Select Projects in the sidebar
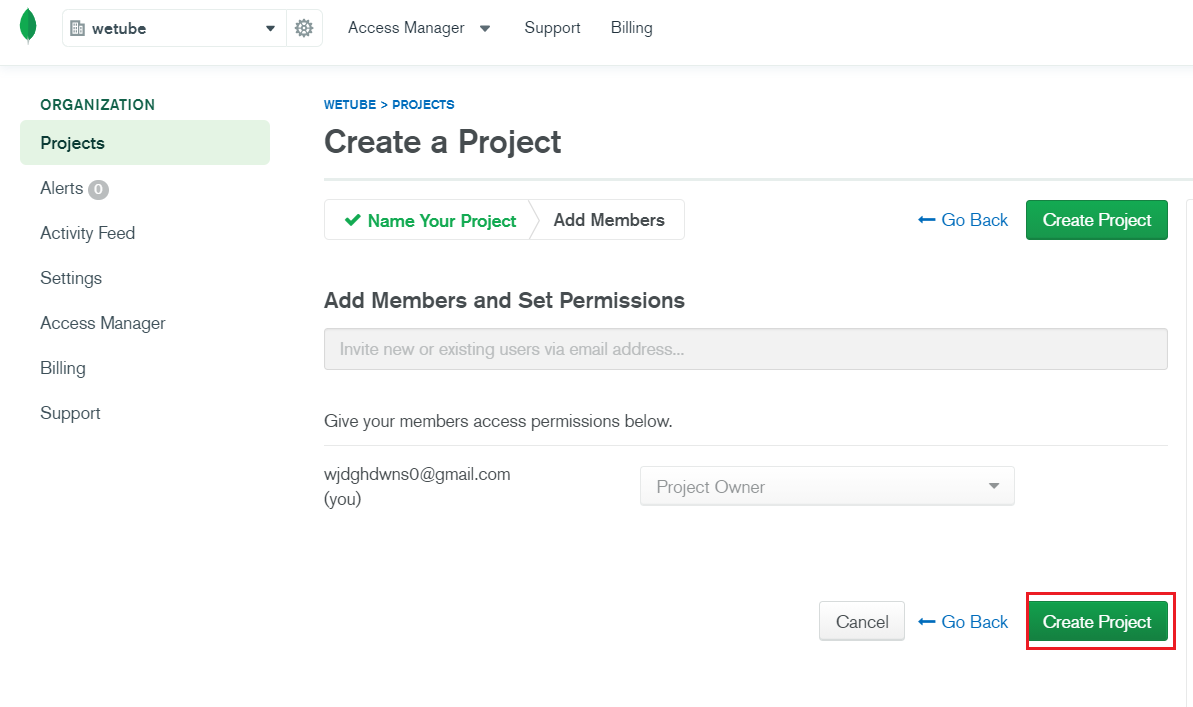Viewport: 1193px width, 707px height. pyautogui.click(x=73, y=143)
